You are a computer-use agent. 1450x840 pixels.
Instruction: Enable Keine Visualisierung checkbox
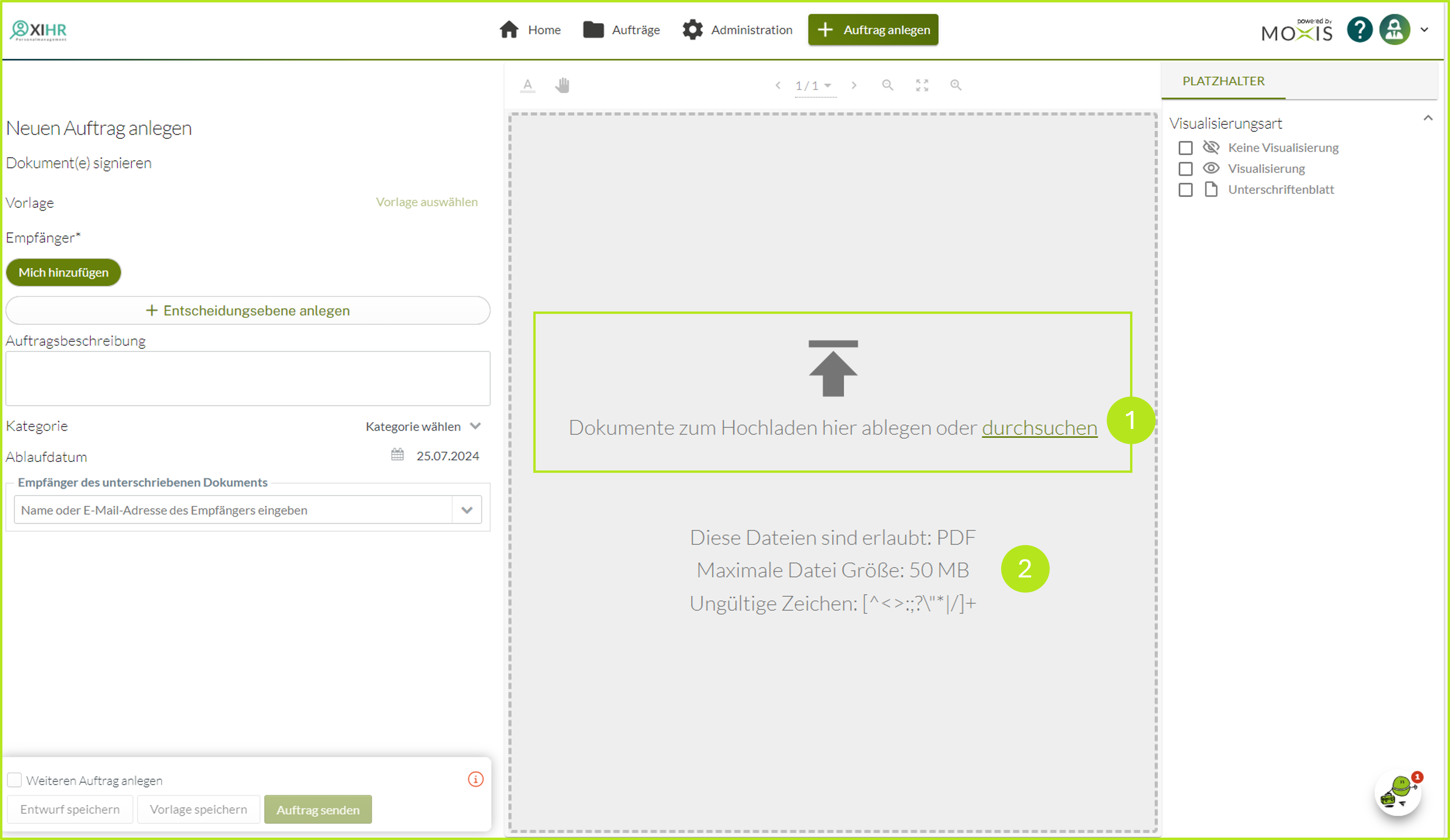[1185, 148]
